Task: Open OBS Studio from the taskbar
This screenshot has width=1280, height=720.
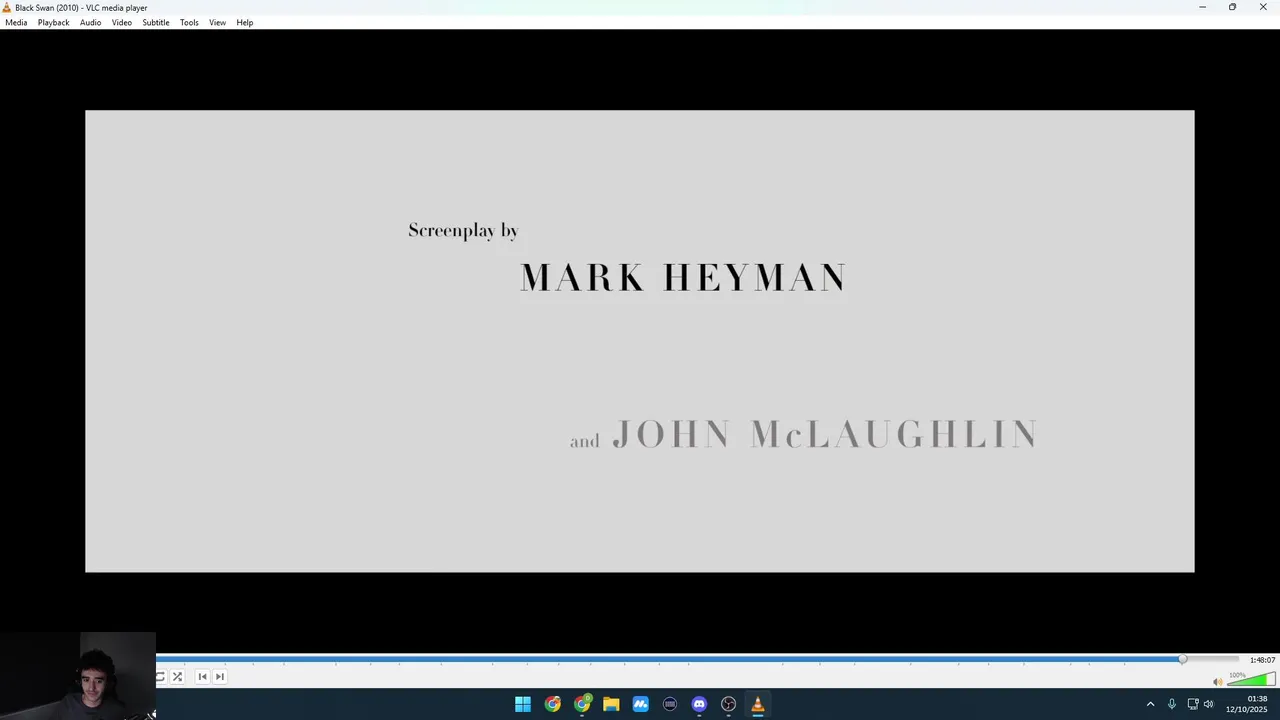Action: [729, 704]
